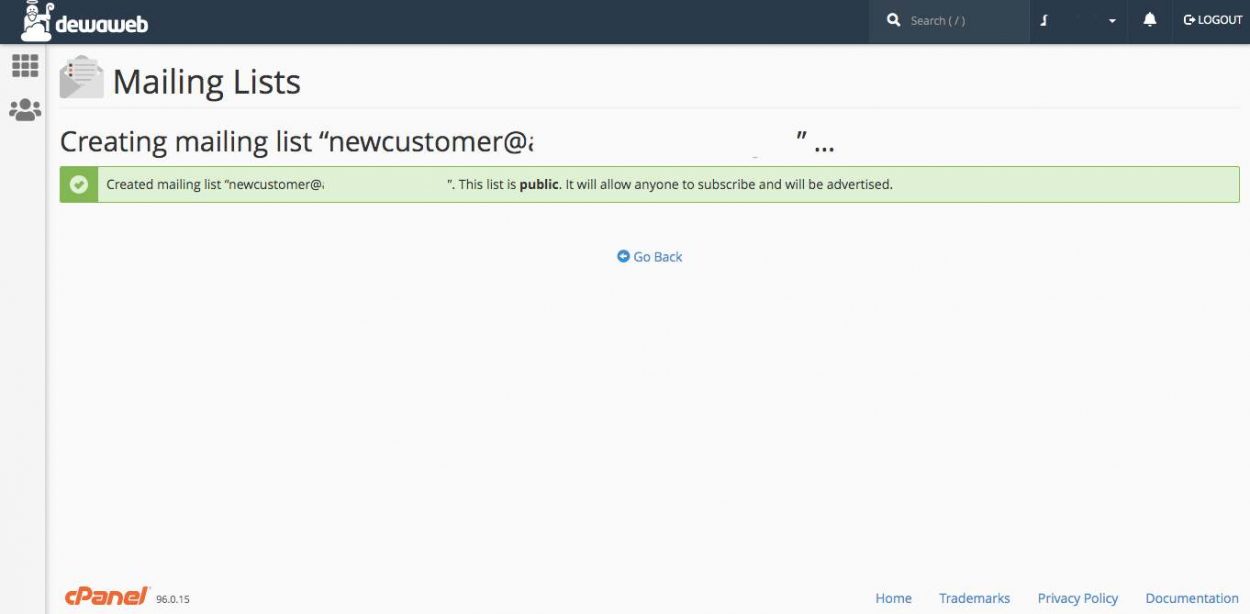Open the Home footer link
Image resolution: width=1250 pixels, height=614 pixels.
(893, 598)
